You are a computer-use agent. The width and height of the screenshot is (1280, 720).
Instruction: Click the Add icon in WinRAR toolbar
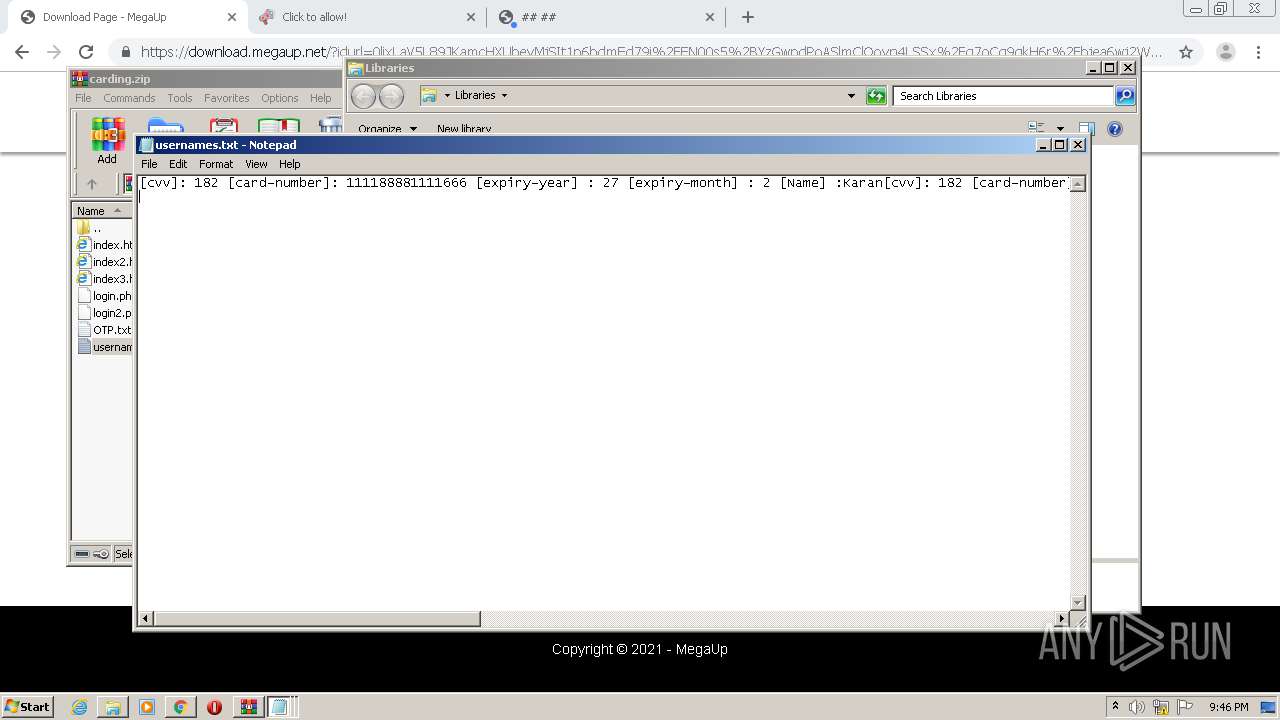pos(107,140)
